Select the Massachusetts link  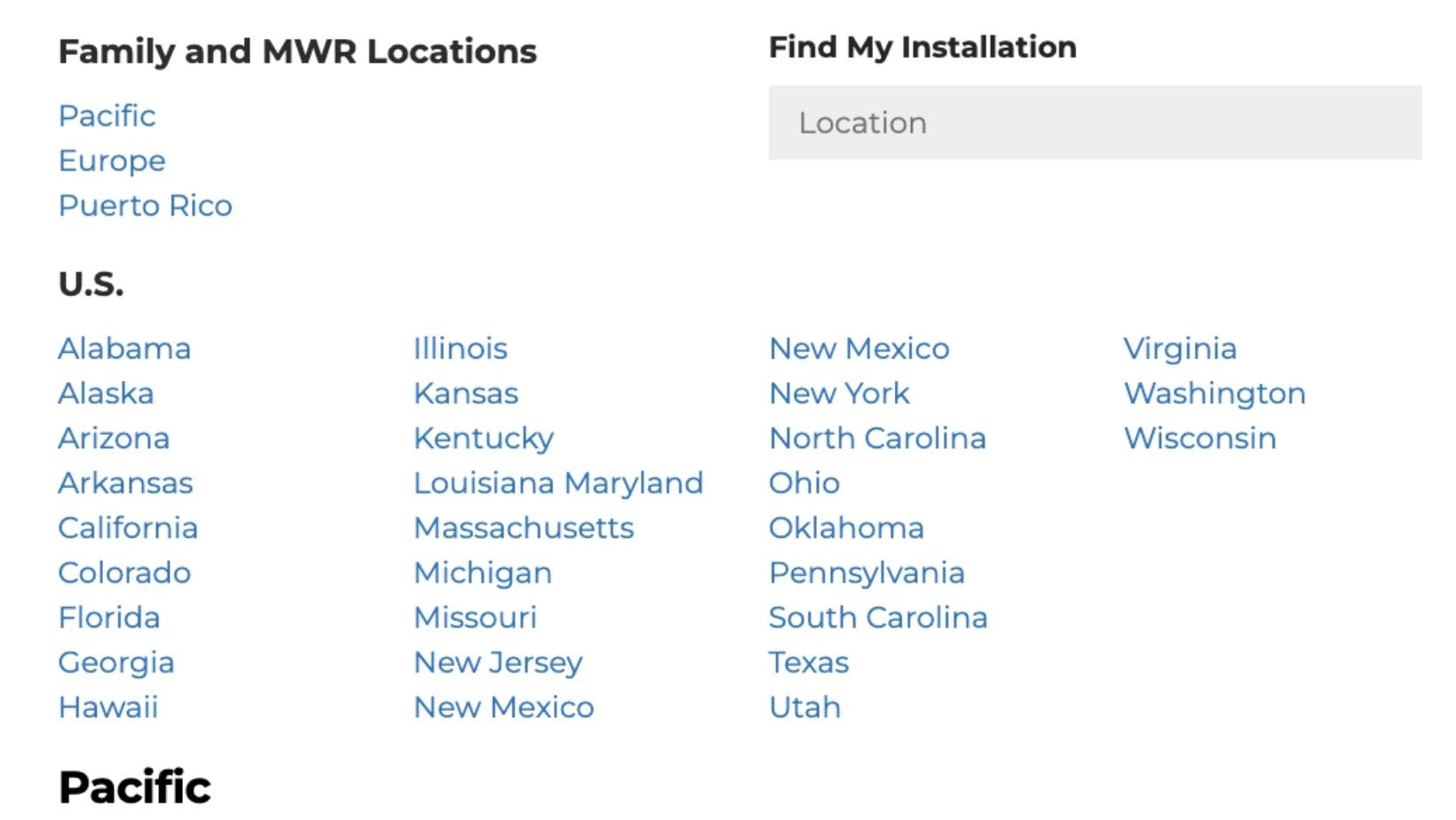(x=524, y=528)
